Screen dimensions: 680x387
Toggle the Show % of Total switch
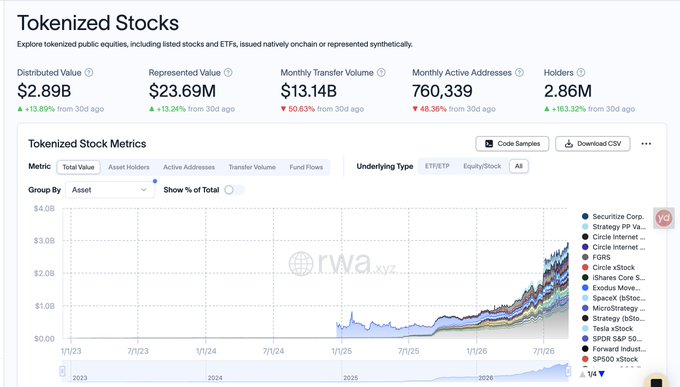click(234, 190)
